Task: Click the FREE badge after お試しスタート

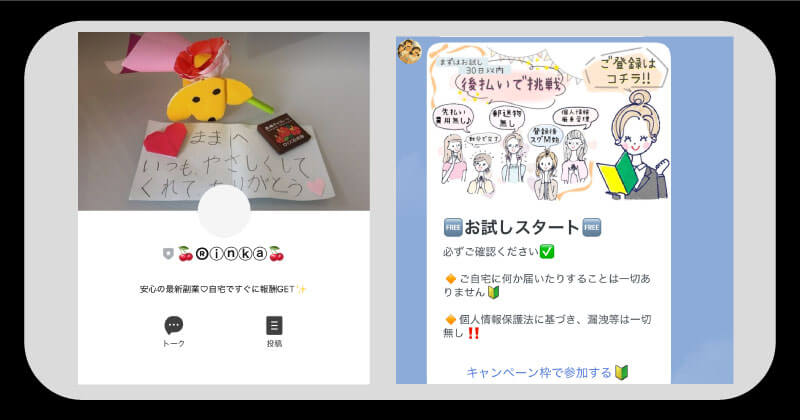Action: point(591,228)
